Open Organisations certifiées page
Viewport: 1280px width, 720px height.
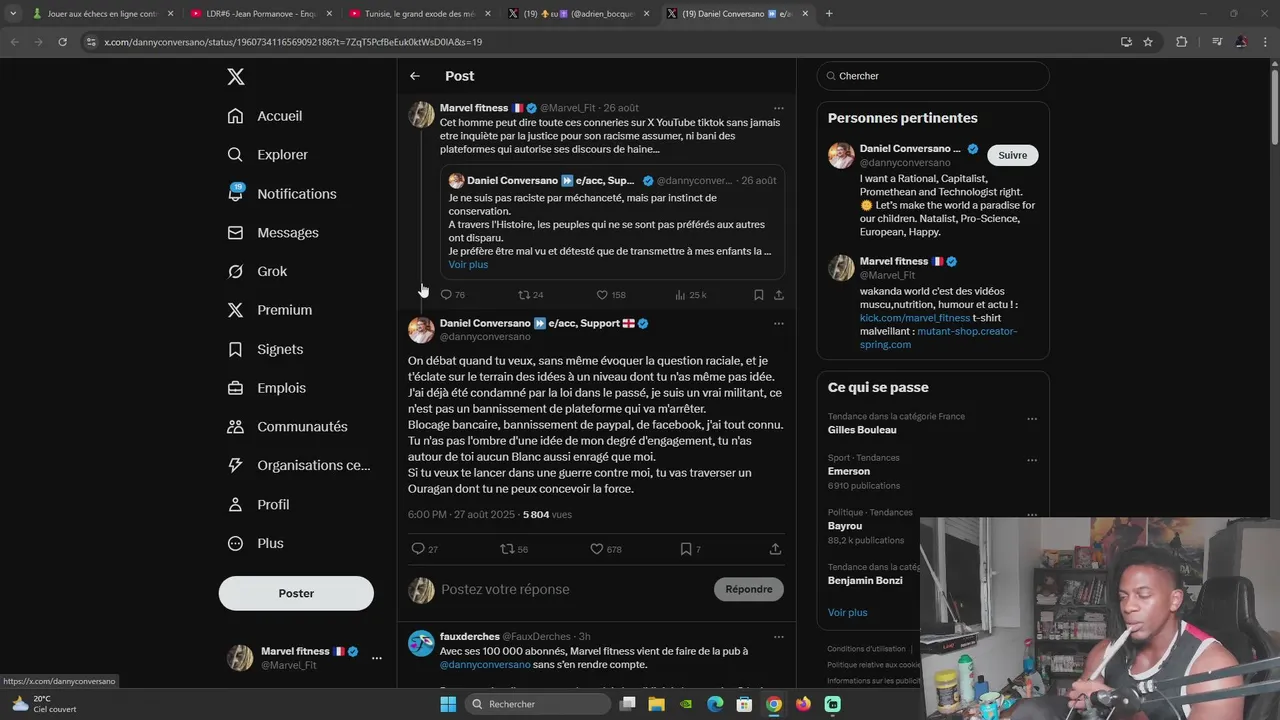298,465
